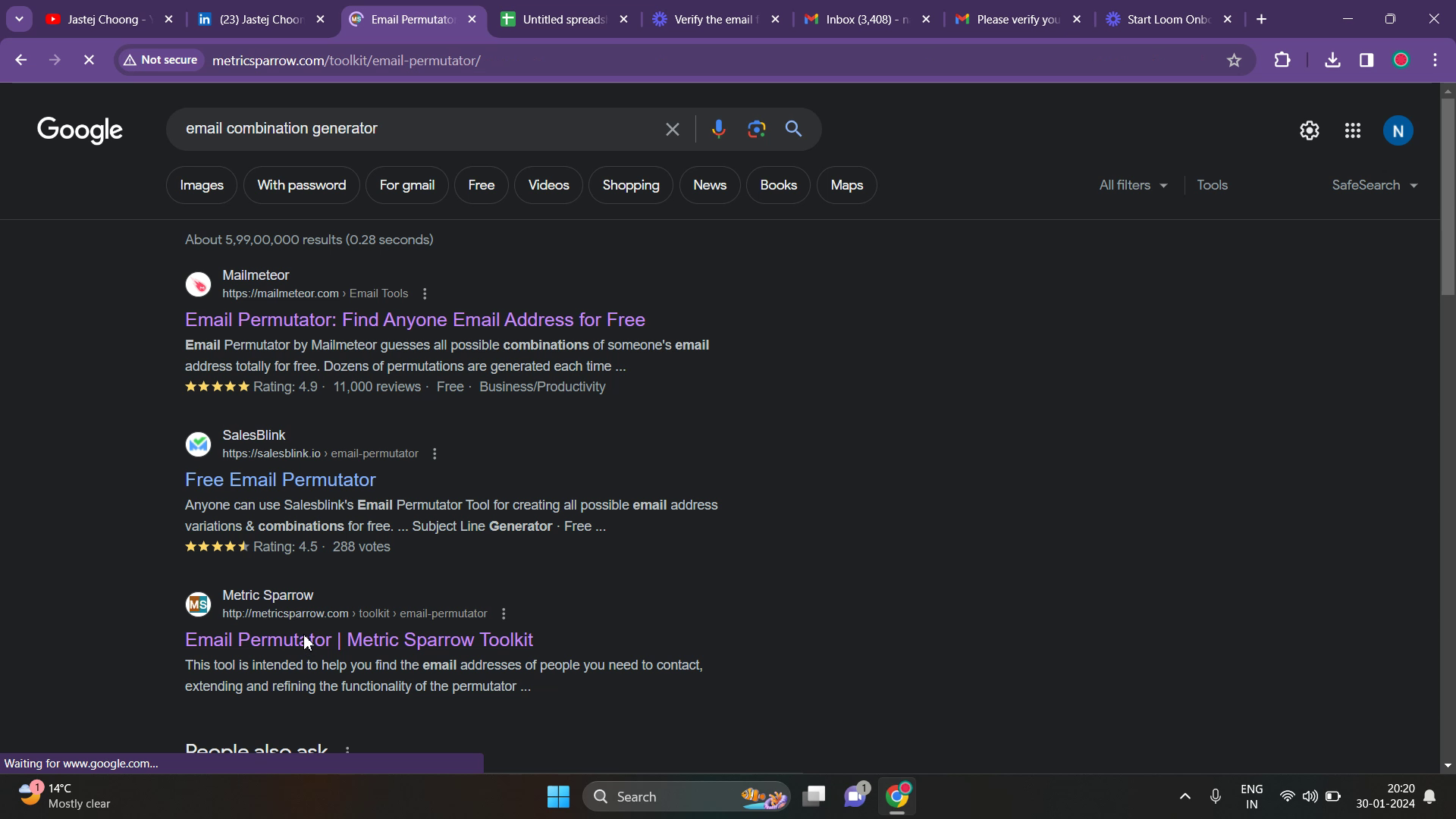
Task: Show hidden system tray icons
Action: (x=1185, y=796)
